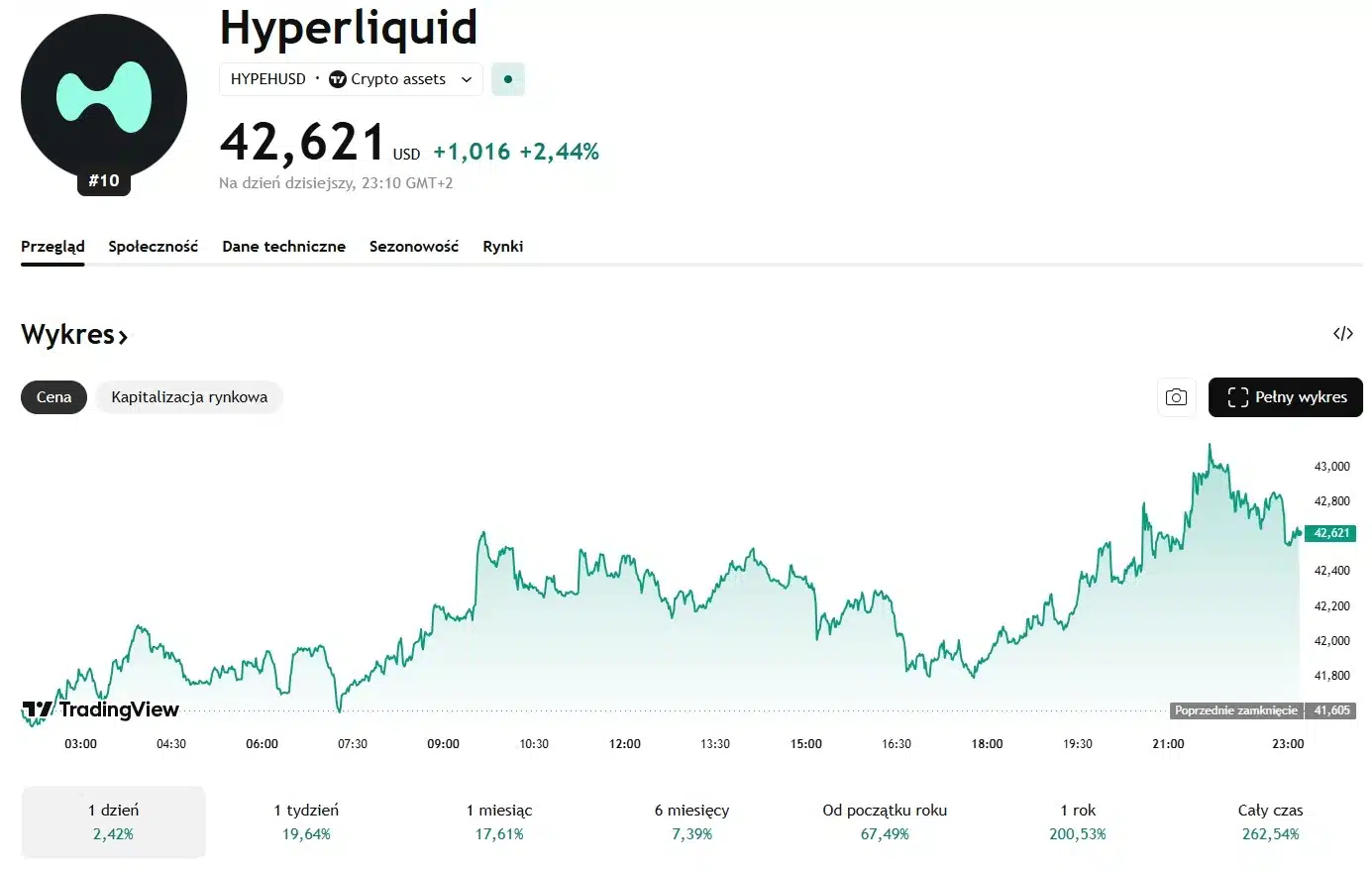Switch to the Społeczność tab

153,247
